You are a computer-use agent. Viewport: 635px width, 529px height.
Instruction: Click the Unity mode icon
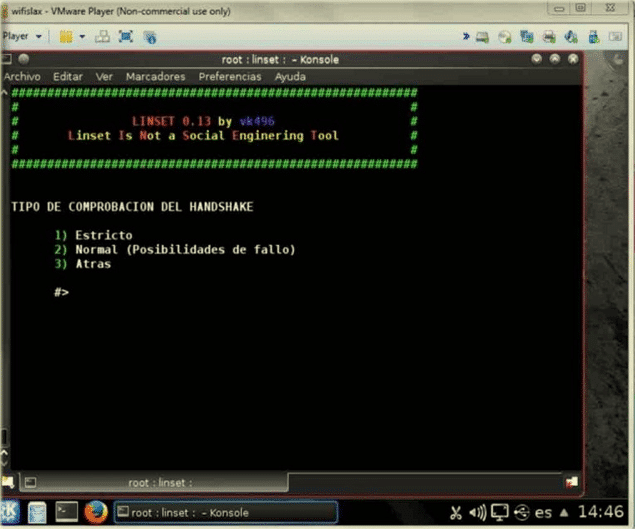pyautogui.click(x=149, y=37)
